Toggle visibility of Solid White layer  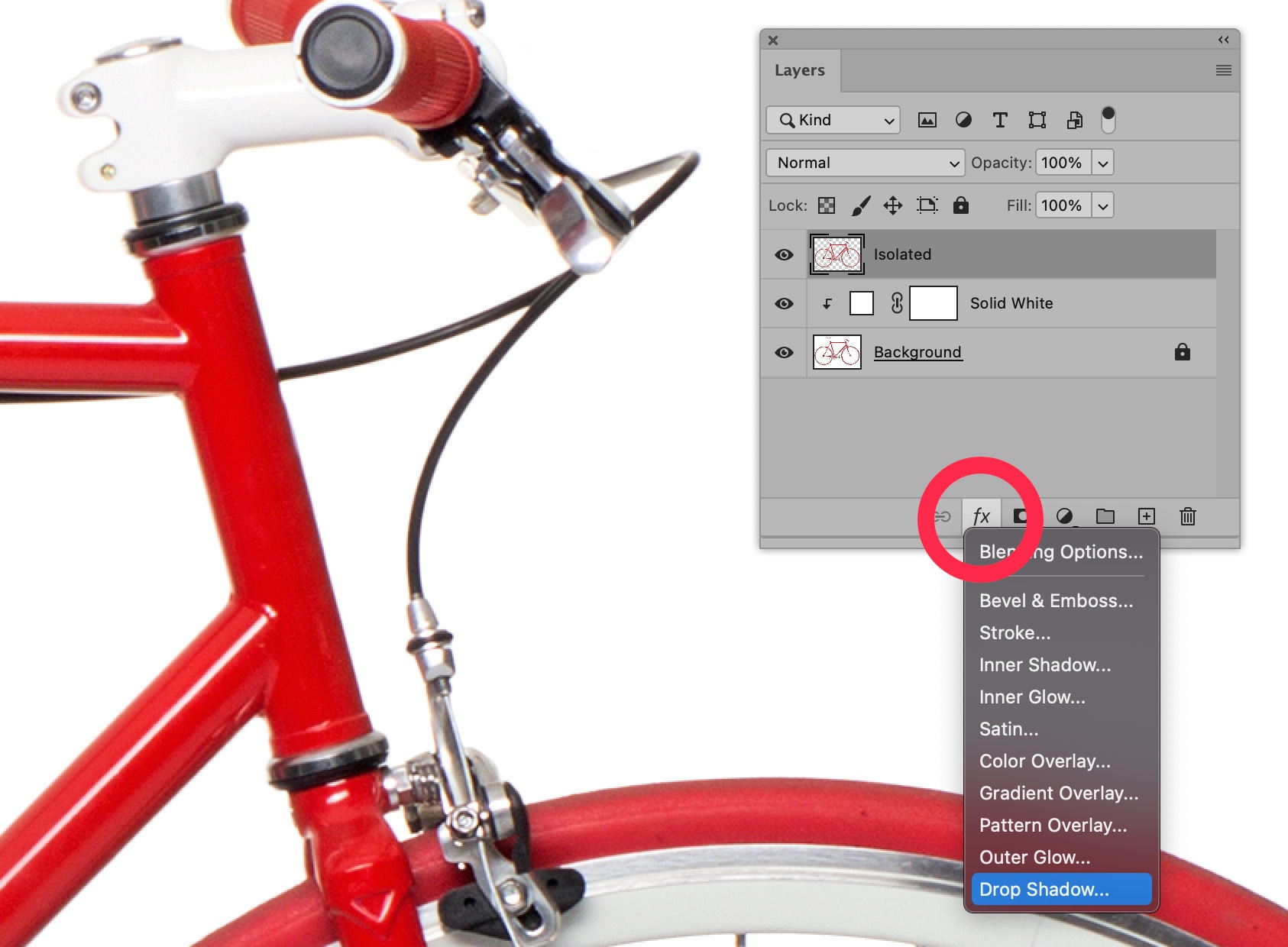pyautogui.click(x=784, y=303)
